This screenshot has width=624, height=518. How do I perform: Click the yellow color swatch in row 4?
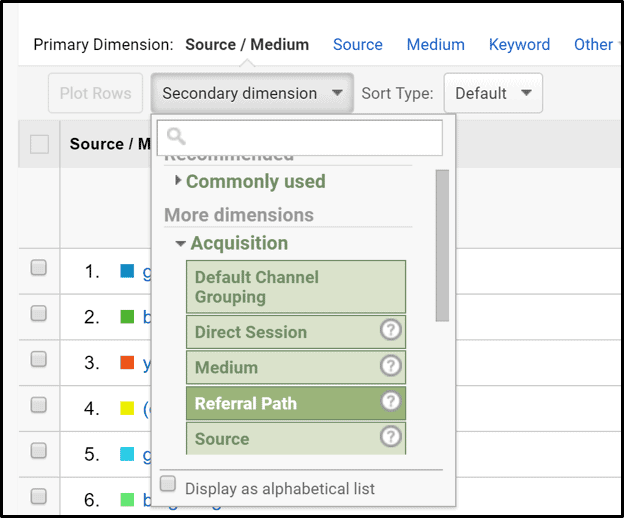[127, 408]
